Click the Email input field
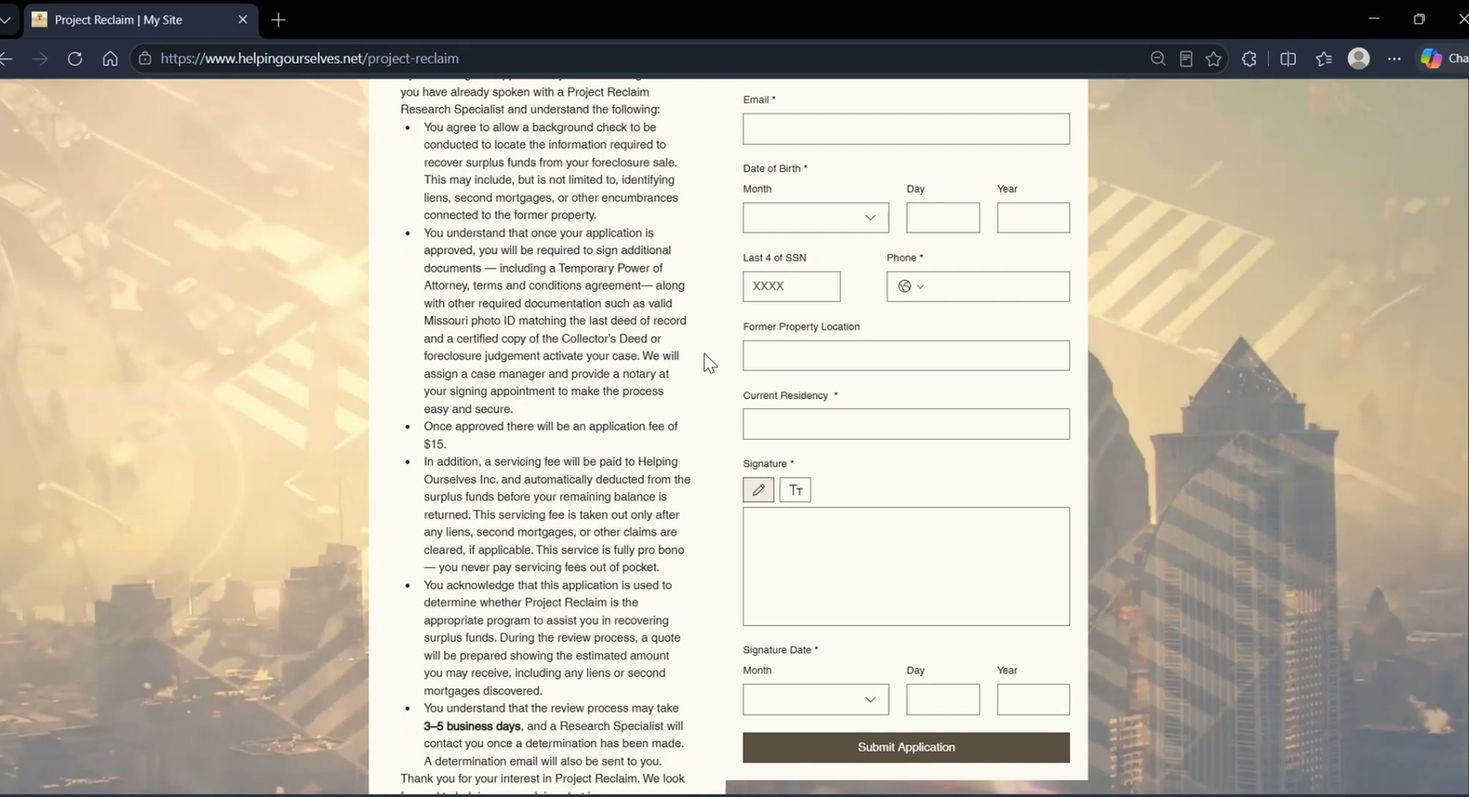The image size is (1469, 797). pyautogui.click(x=906, y=129)
